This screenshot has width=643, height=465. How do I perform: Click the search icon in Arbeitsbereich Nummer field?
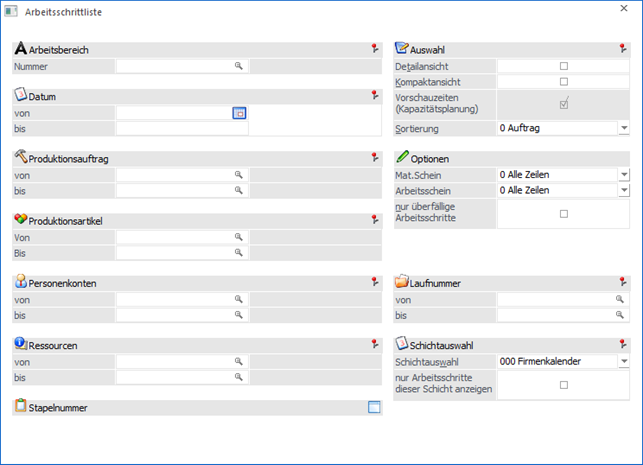tap(239, 66)
